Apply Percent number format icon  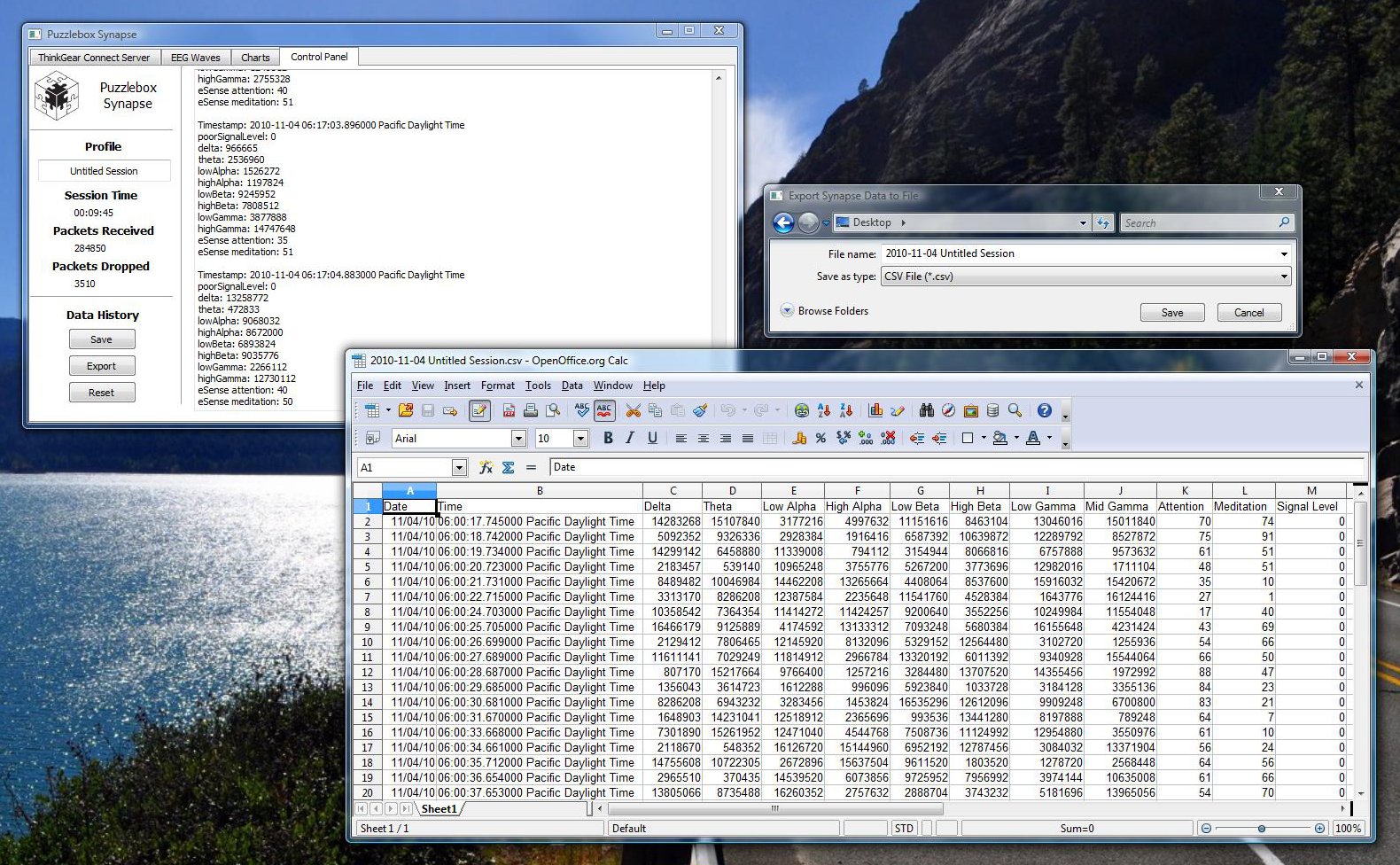(821, 438)
